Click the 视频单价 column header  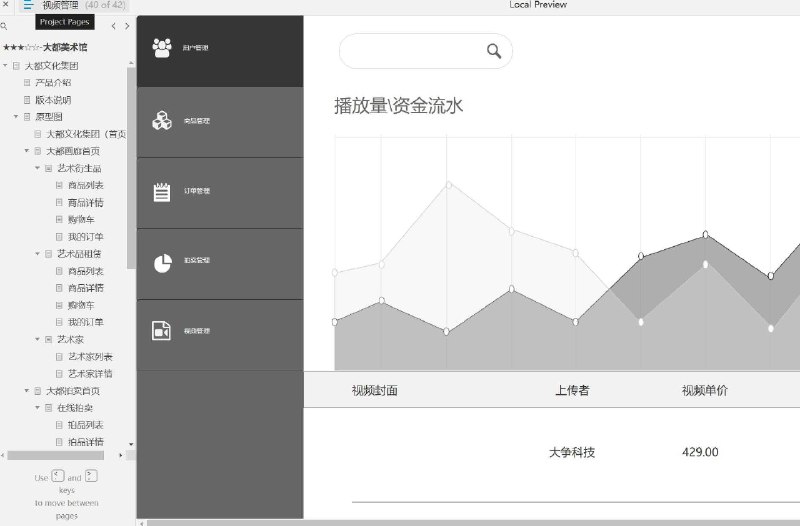(704, 390)
